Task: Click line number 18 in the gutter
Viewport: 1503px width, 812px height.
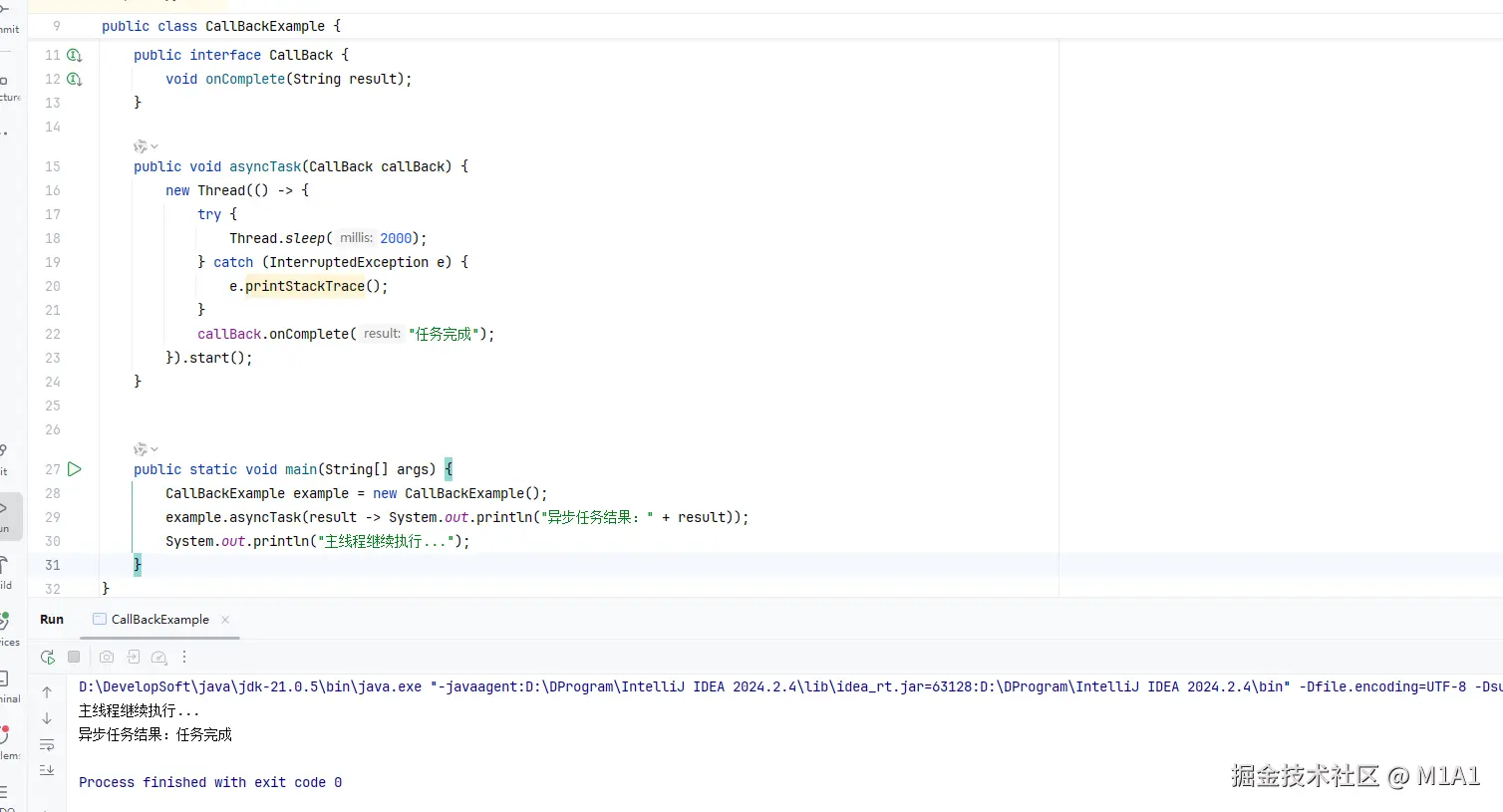Action: coord(52,238)
